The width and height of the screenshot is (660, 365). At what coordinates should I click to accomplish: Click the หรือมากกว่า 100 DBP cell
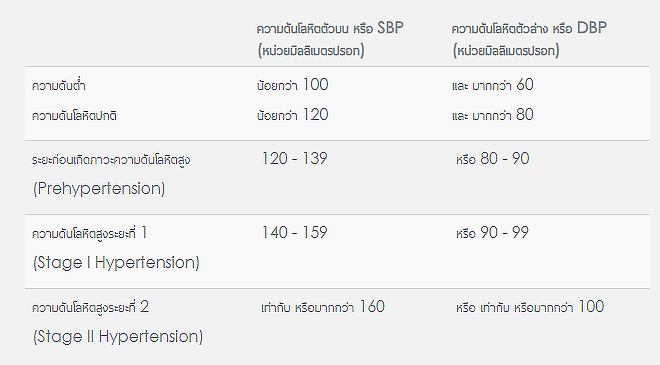(x=530, y=307)
